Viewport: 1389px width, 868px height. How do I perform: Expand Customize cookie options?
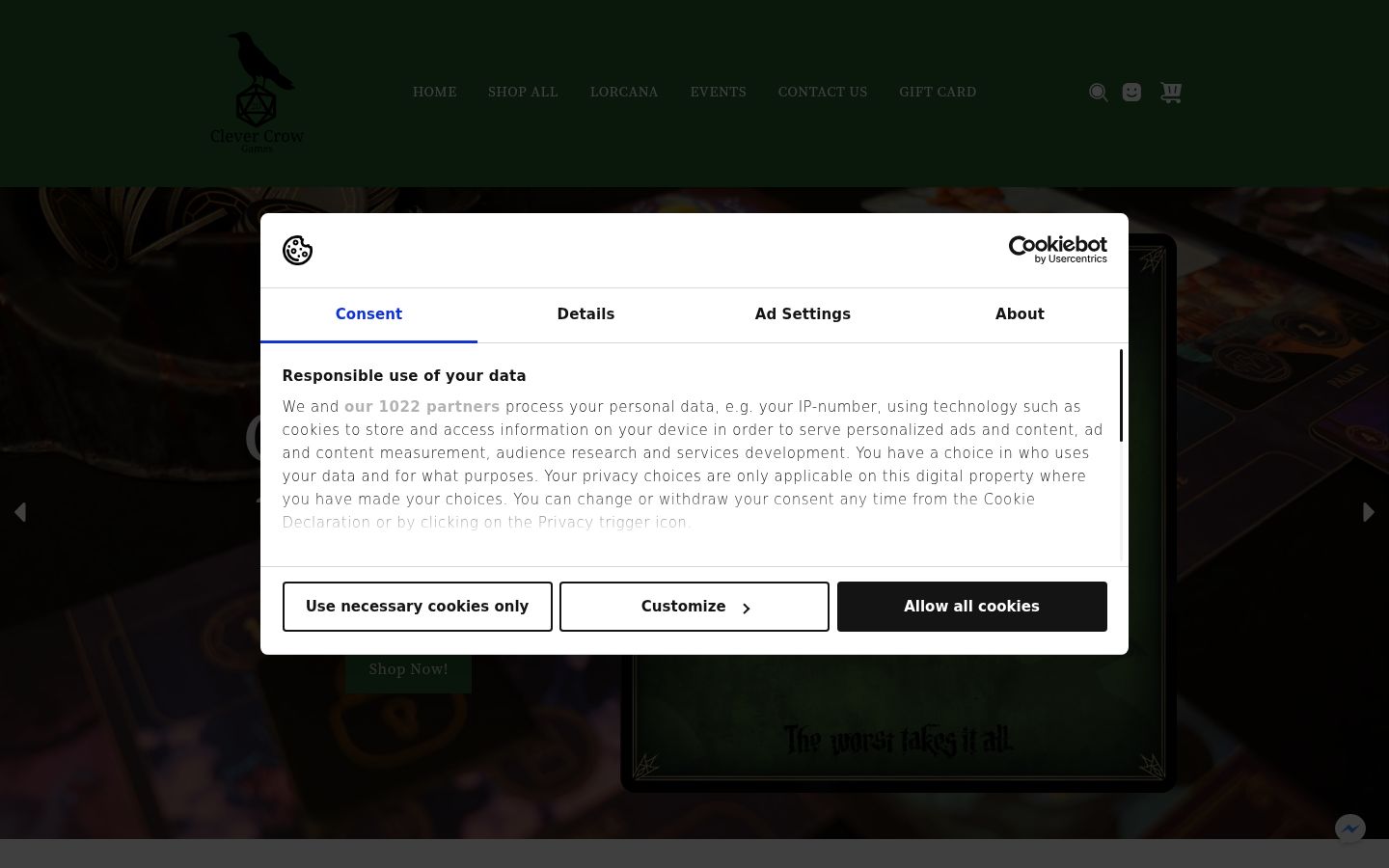coord(694,607)
